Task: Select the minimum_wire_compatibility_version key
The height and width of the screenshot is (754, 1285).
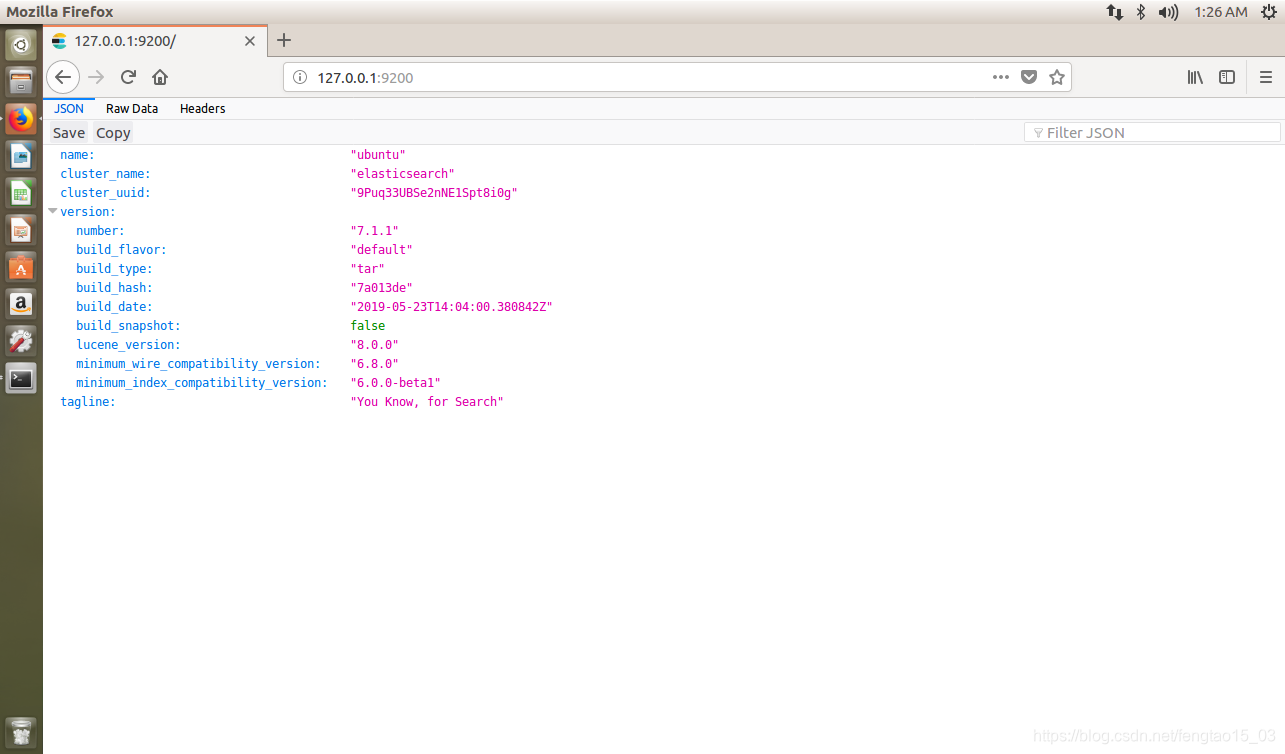Action: click(x=198, y=364)
